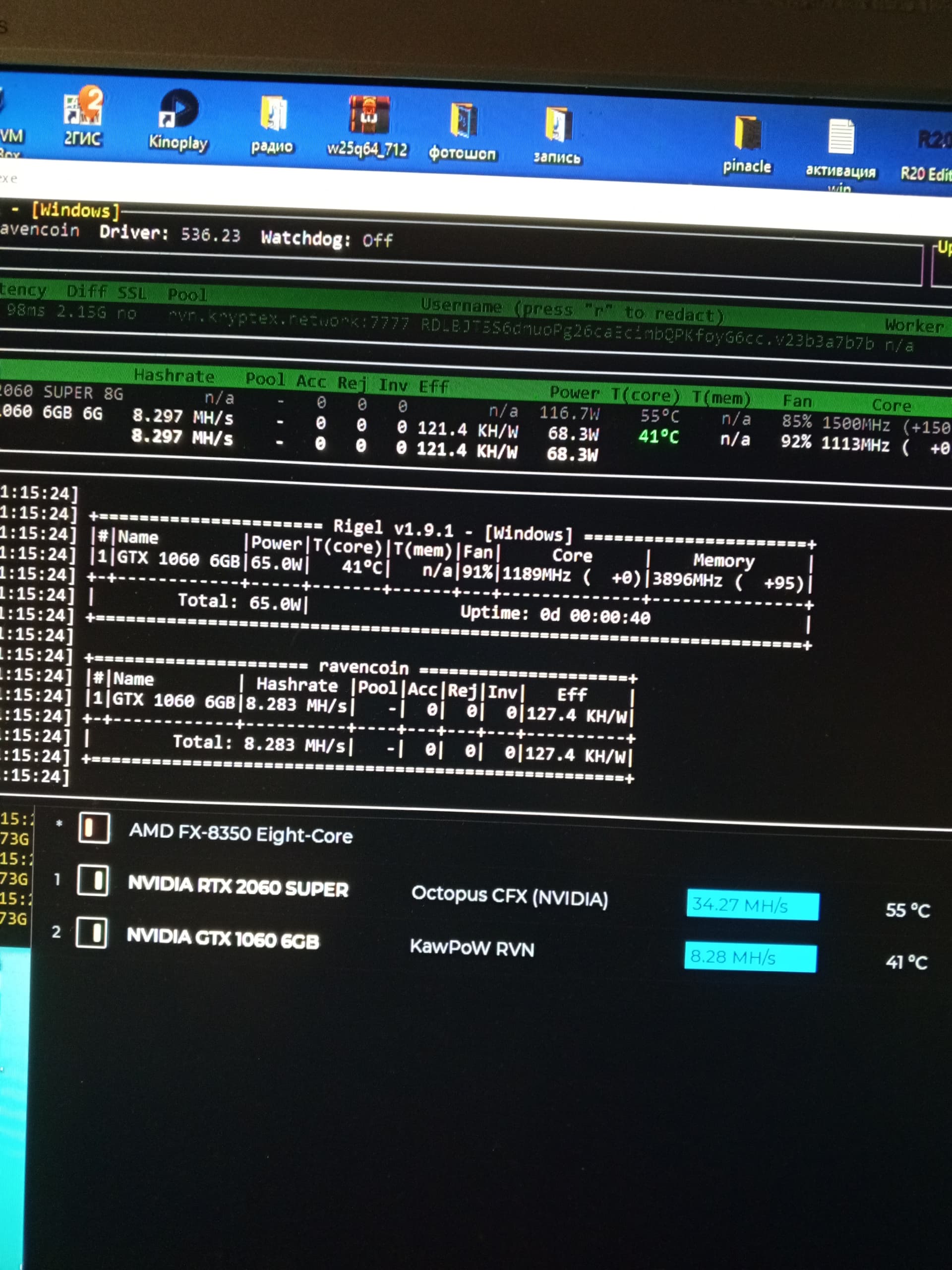
Task: Open the фотошоп folder icon
Action: [x=463, y=131]
